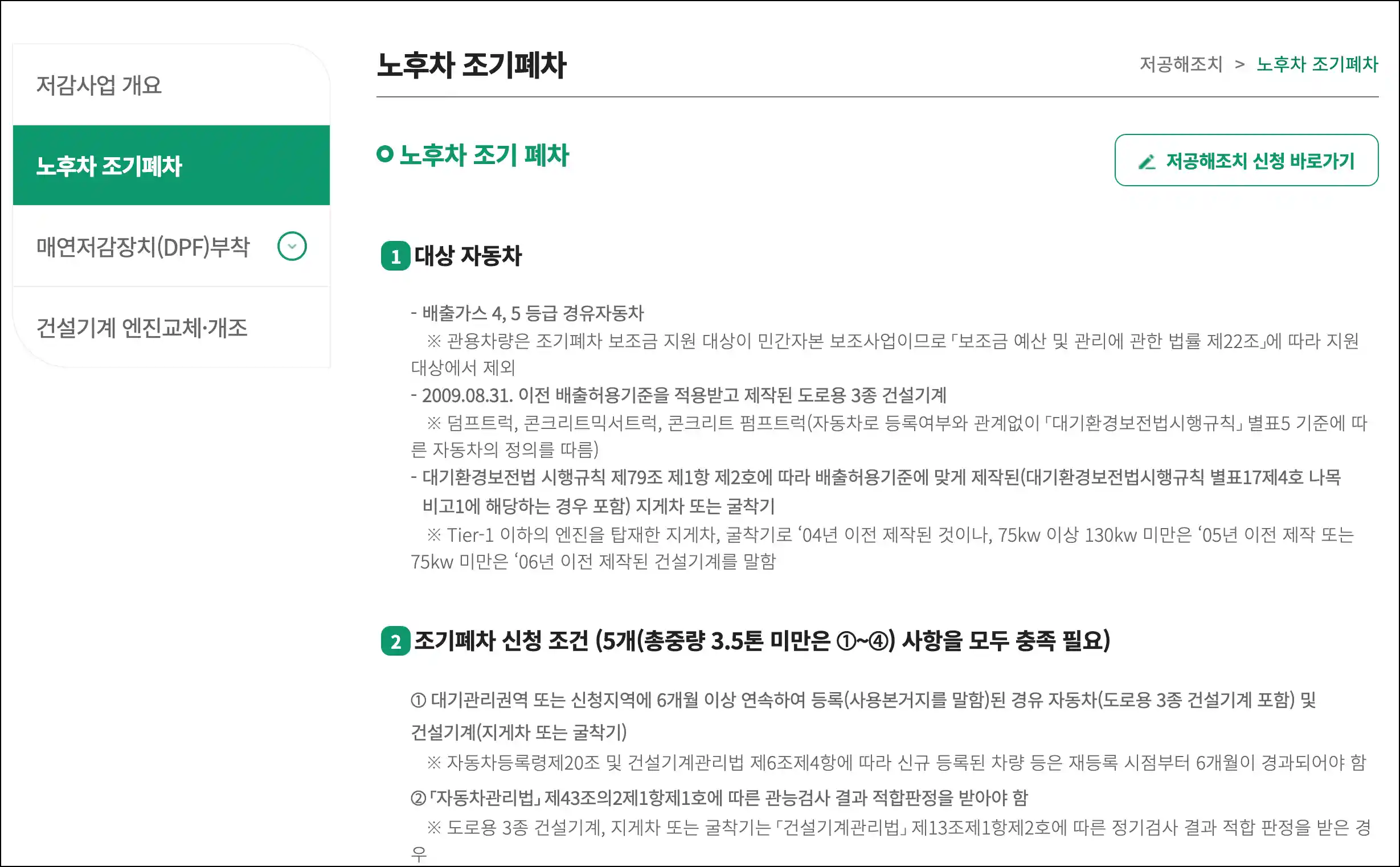Open the 건설기계 엔진교체·개조 menu item

point(171,328)
